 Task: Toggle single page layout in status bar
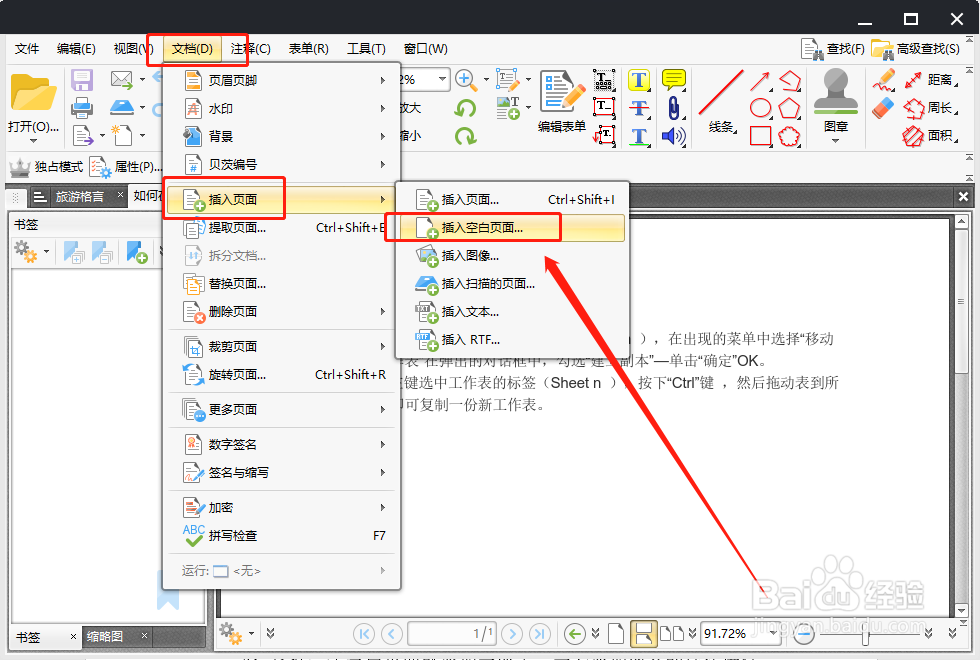[616, 632]
